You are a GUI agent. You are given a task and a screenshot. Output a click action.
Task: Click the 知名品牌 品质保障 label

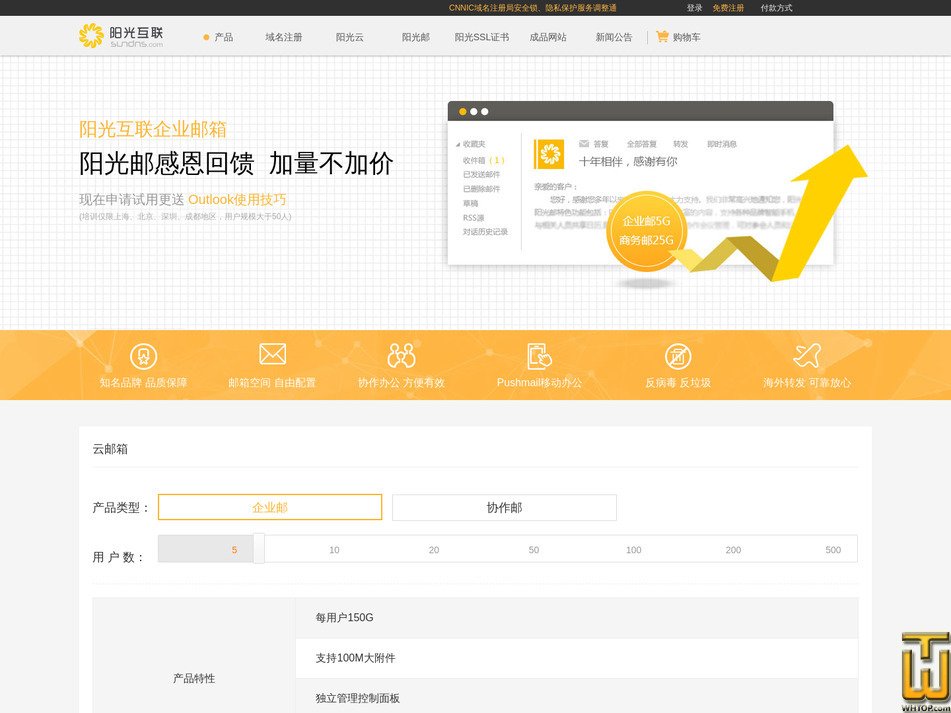144,383
